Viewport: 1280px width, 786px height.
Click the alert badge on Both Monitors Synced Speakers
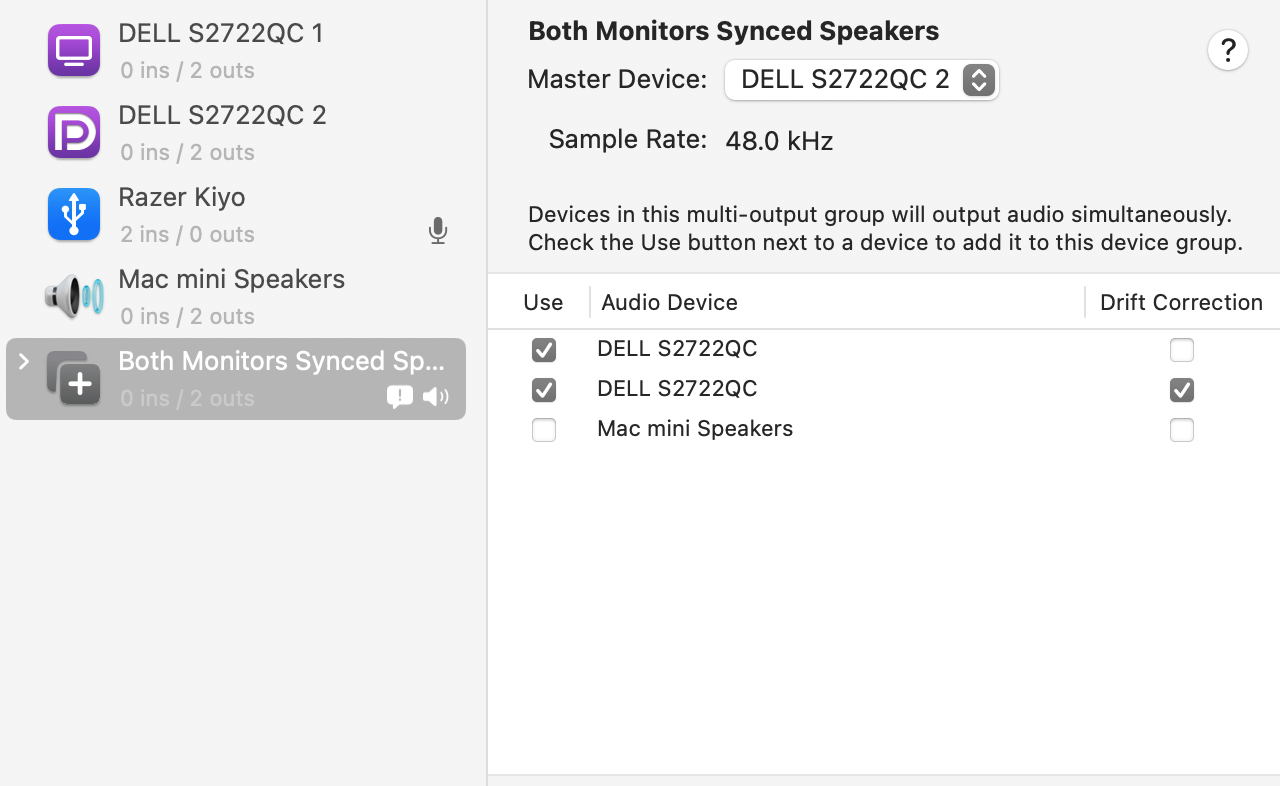coord(400,397)
